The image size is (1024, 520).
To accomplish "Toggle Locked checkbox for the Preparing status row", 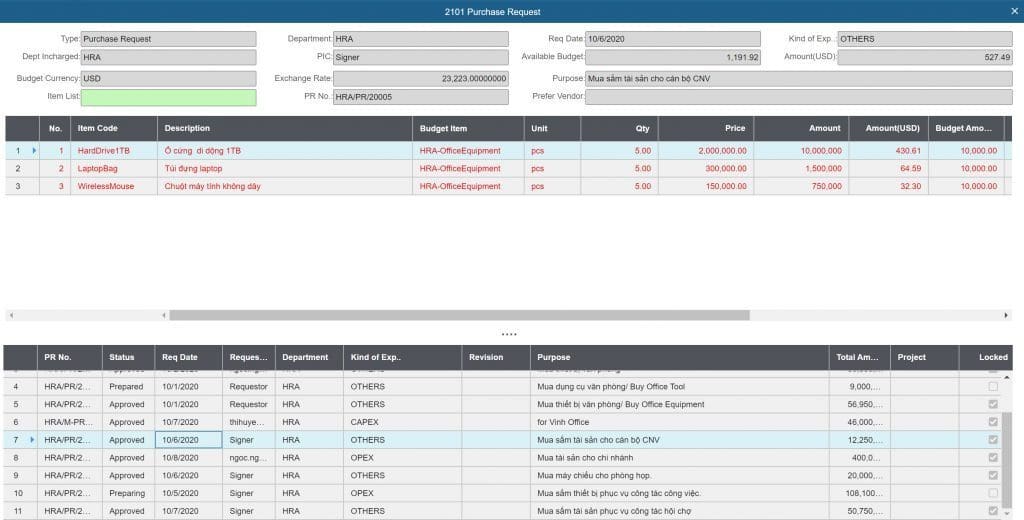I will click(993, 493).
